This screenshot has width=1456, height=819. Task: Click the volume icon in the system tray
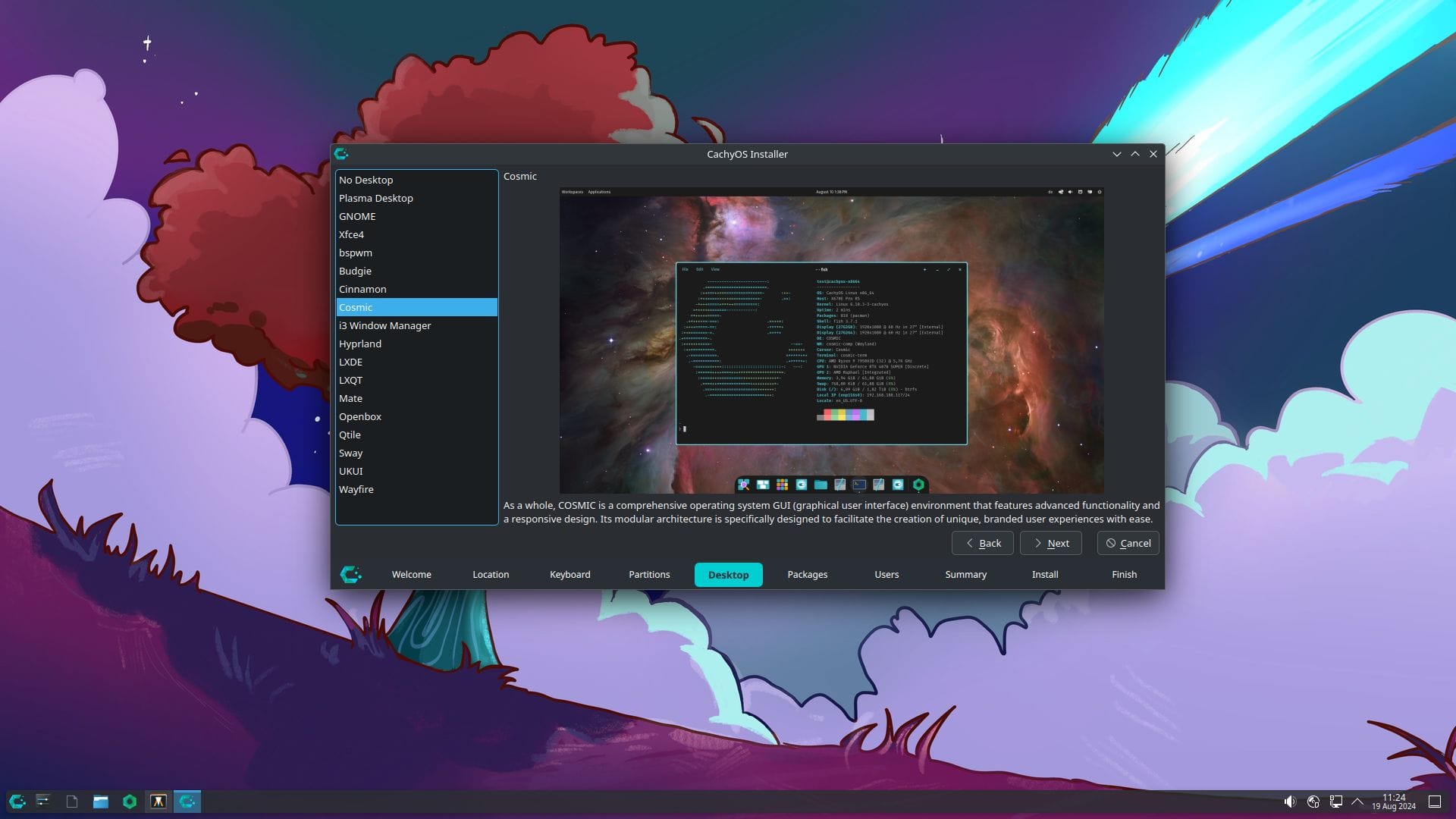1290,802
